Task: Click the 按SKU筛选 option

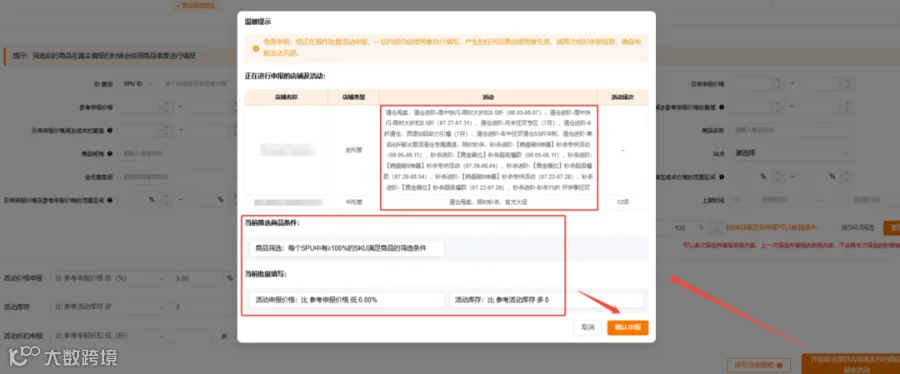Action: coord(858,228)
